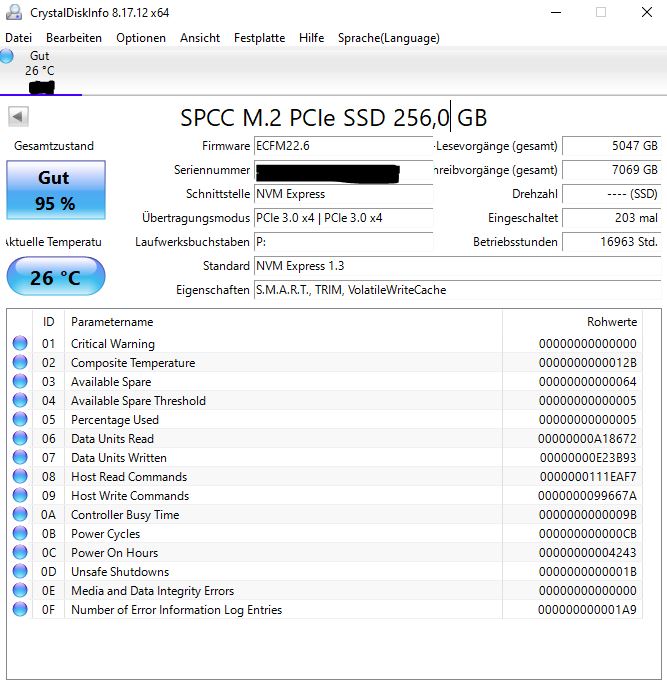Click the Drehzahl value ---- (SSD)

[611, 194]
